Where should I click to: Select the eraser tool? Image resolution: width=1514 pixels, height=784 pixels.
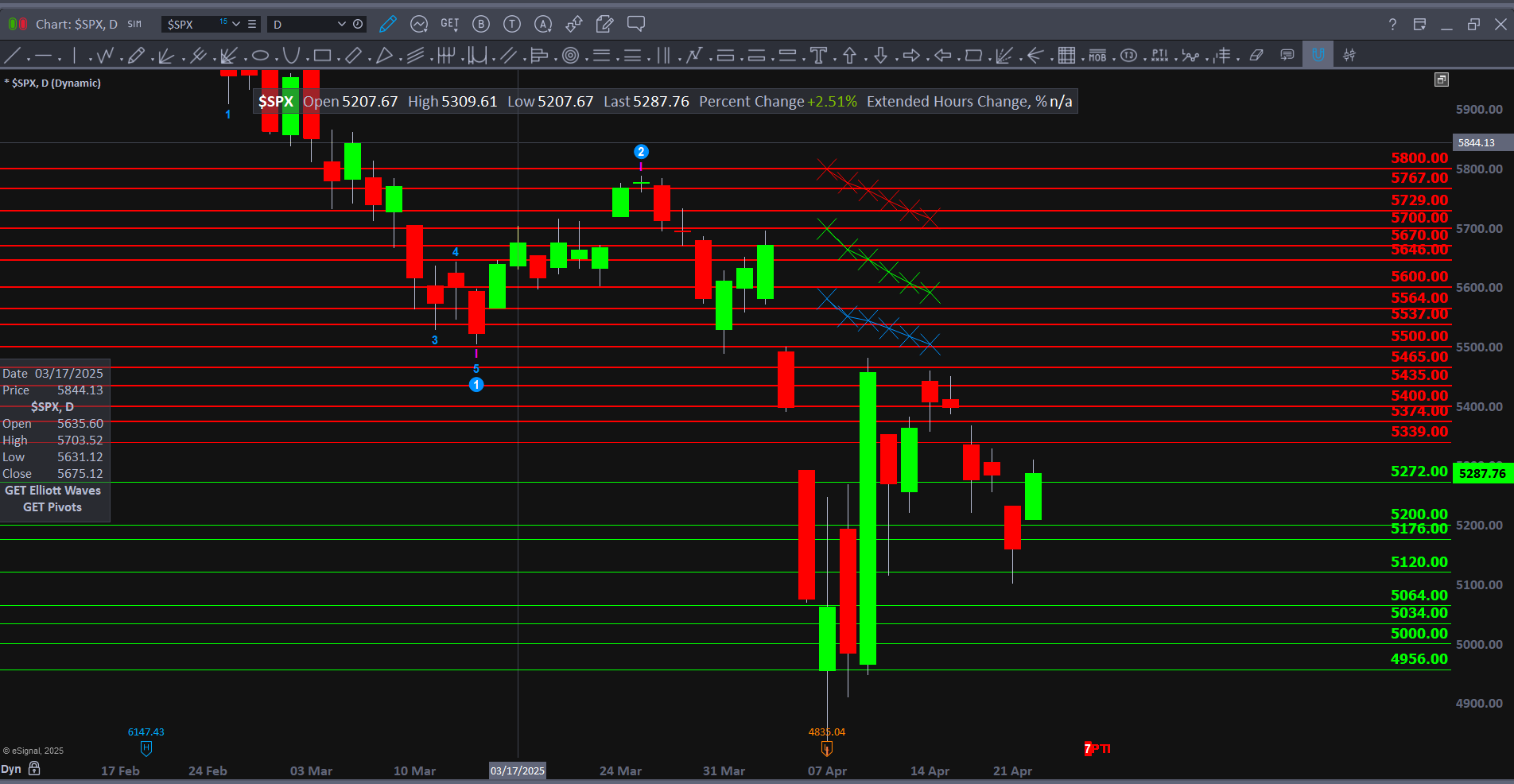pos(1256,56)
